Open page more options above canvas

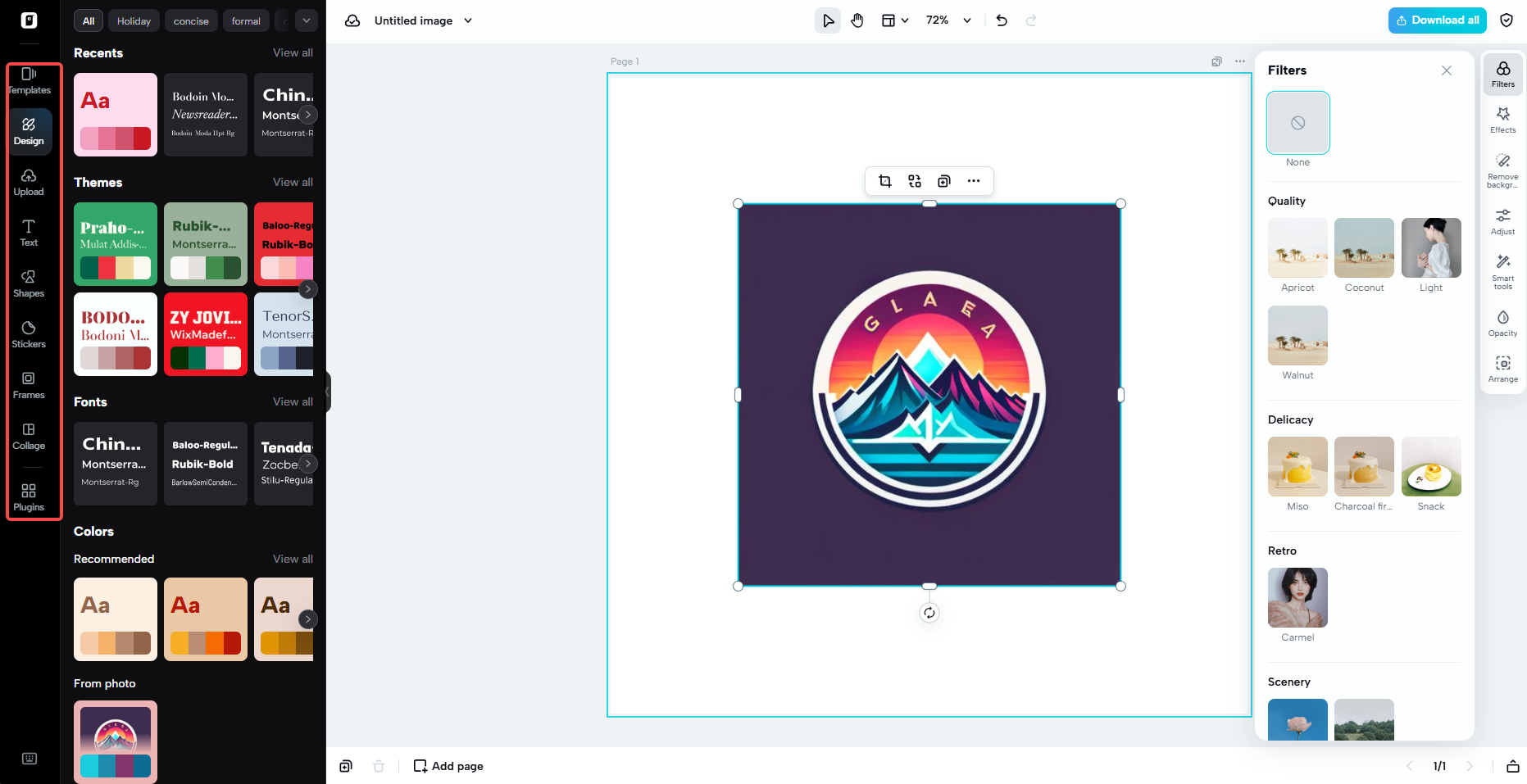click(1240, 61)
